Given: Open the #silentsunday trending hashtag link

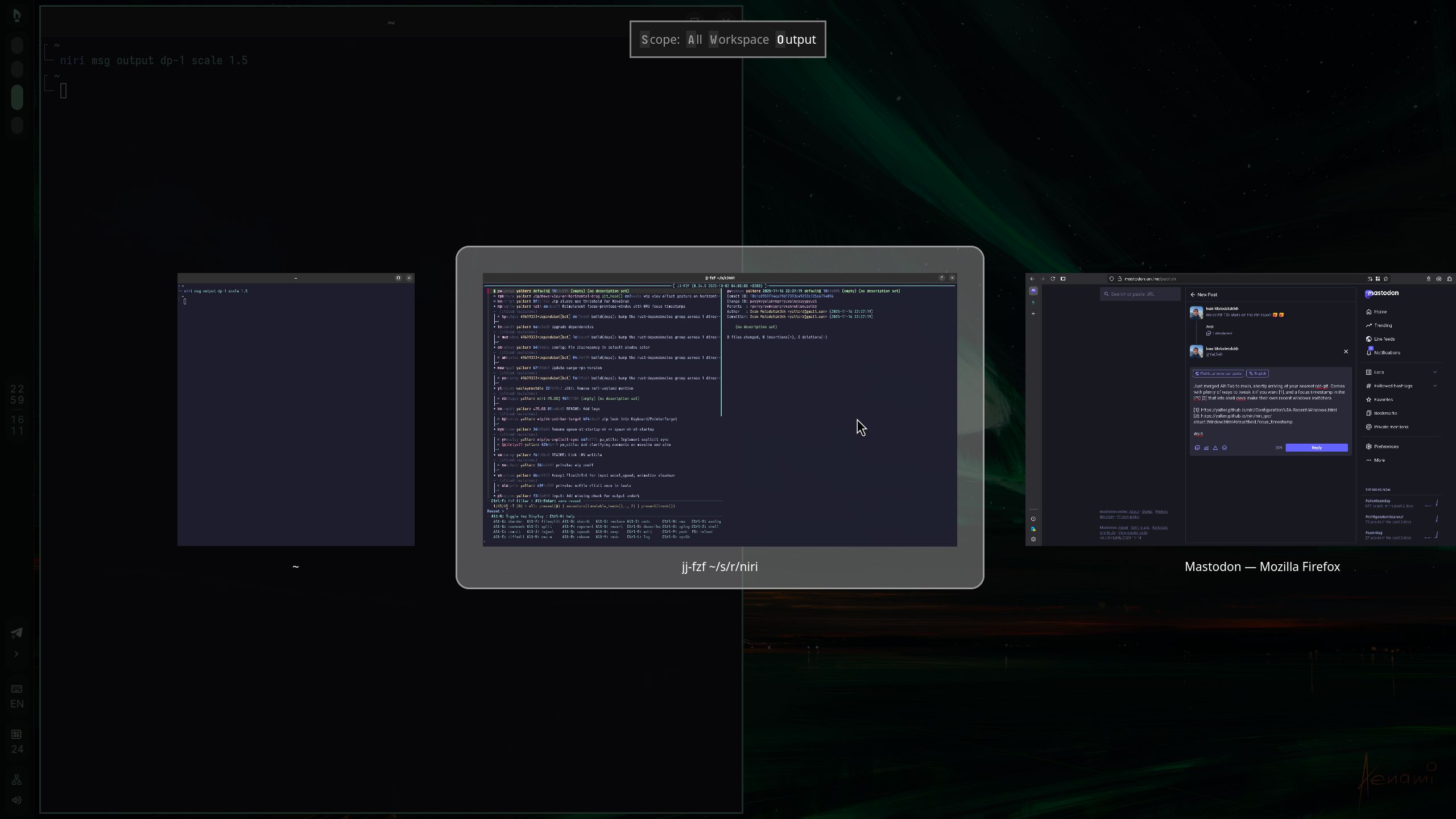Looking at the screenshot, I should tap(1377, 501).
